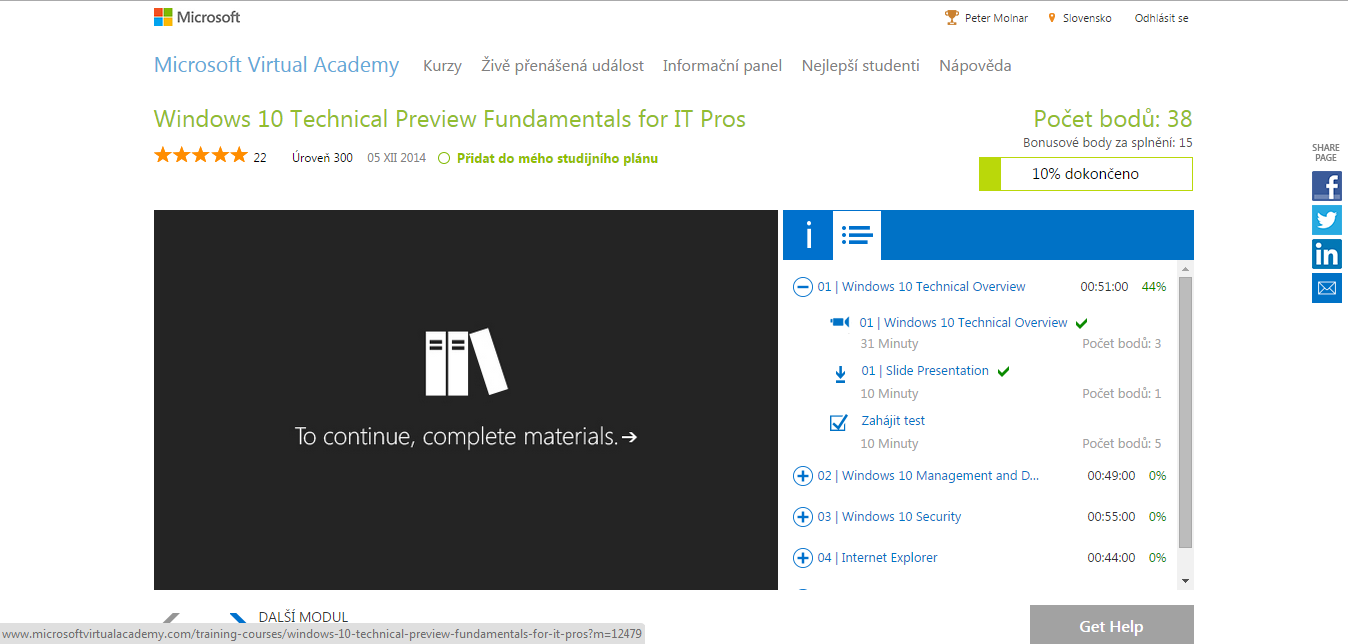1348x644 pixels.
Task: Click the 'Úroveň 300' level label
Action: pos(322,158)
